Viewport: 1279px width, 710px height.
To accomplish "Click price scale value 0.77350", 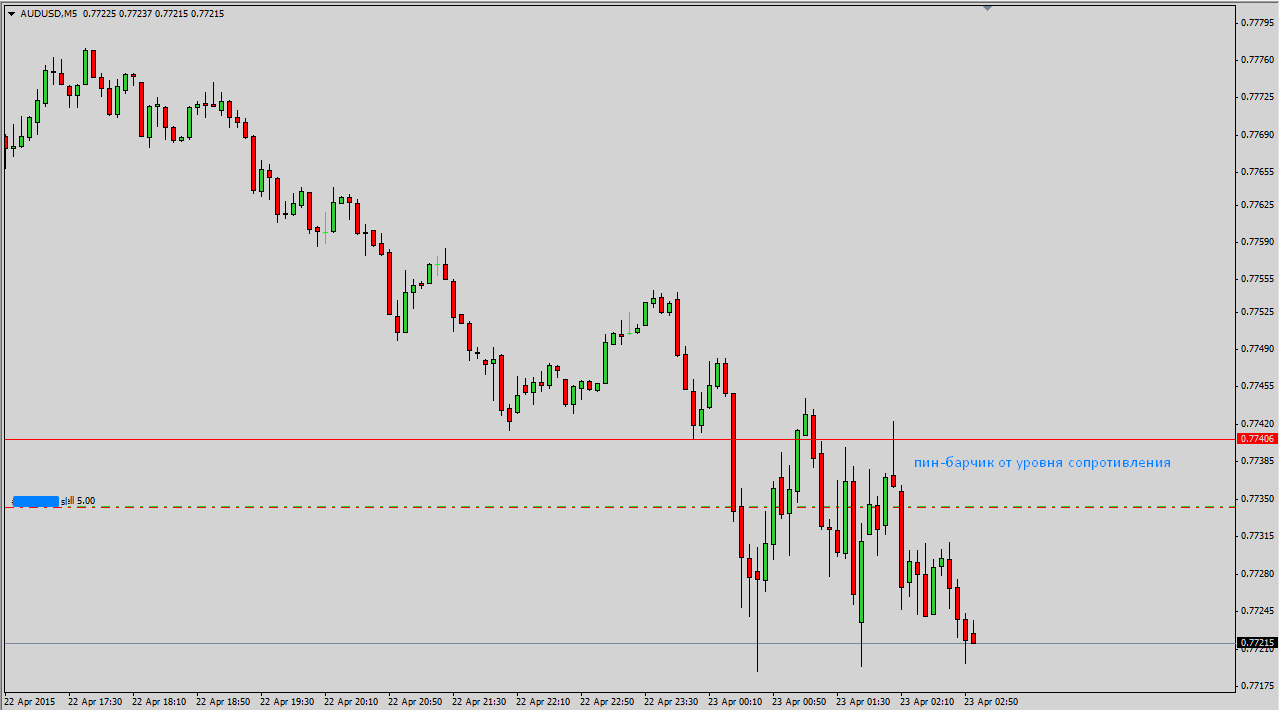I will [x=1257, y=499].
